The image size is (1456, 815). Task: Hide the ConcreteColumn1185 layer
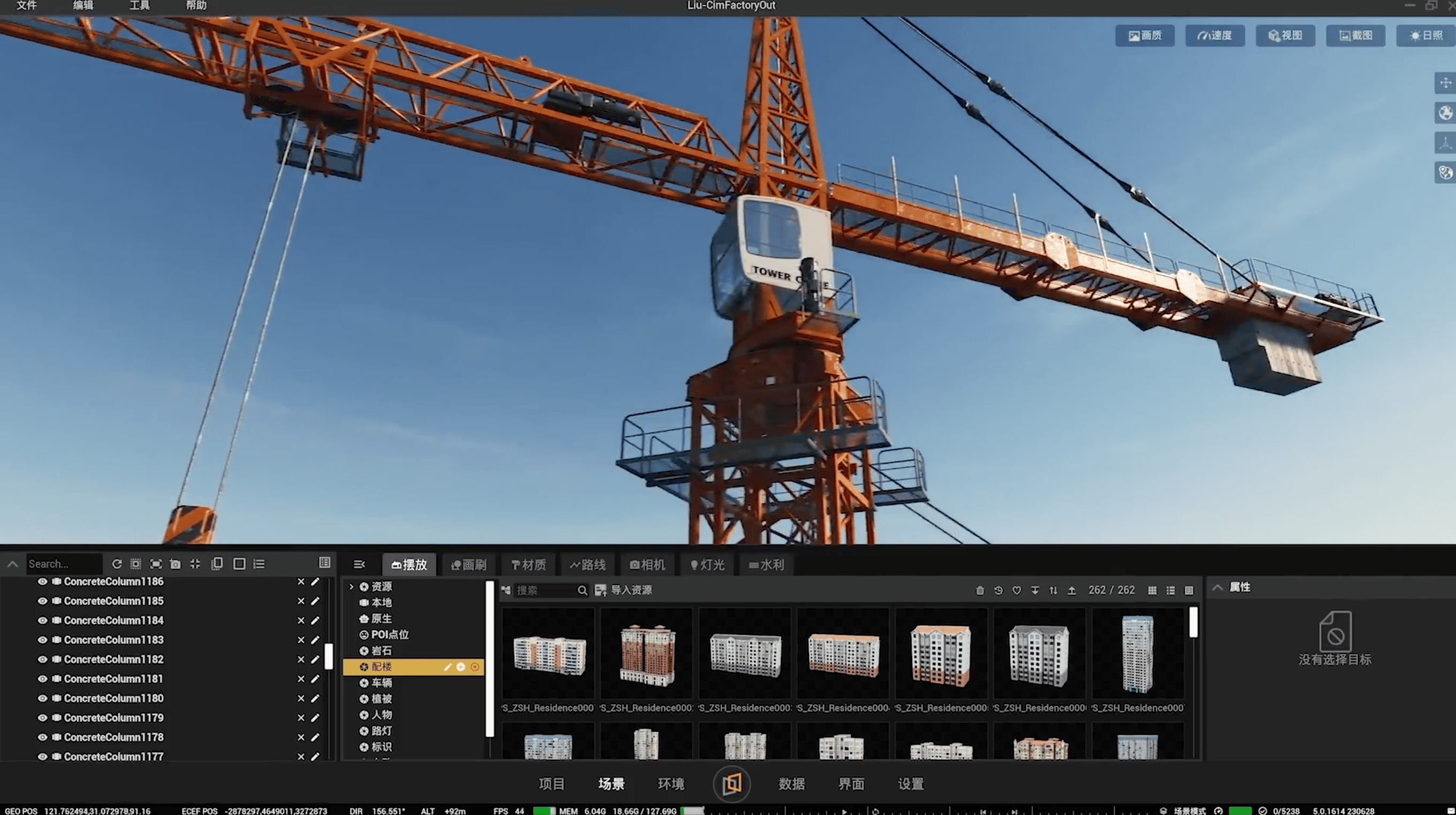tap(42, 601)
